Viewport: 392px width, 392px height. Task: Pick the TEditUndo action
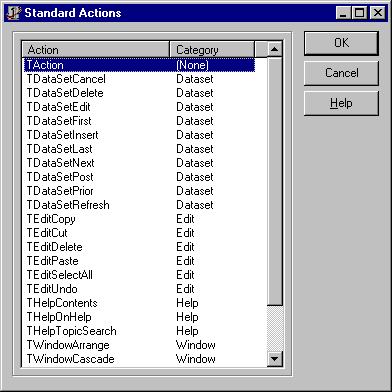tap(139, 289)
